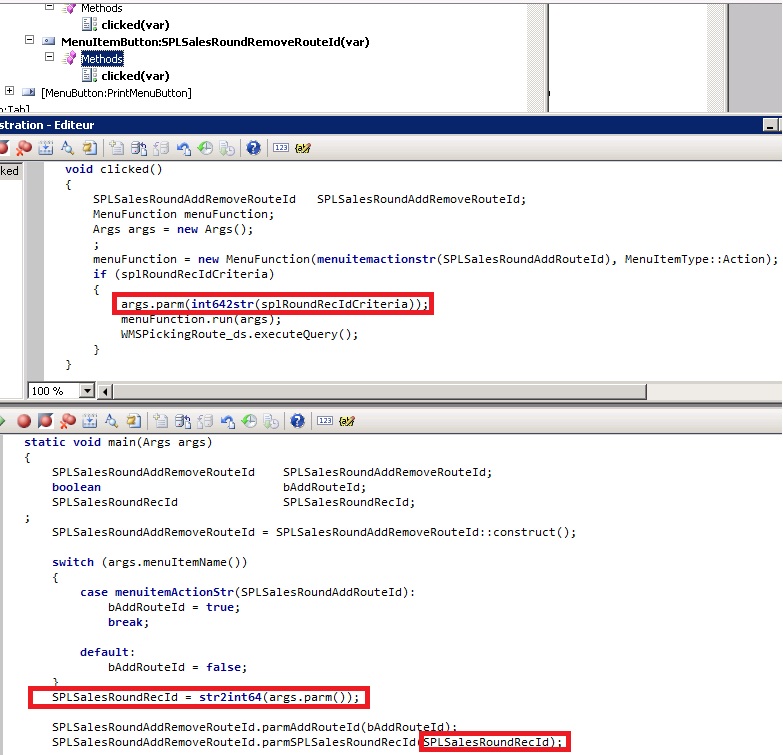The width and height of the screenshot is (783, 755).
Task: Open version history clock icon in main() editor toolbar
Action: tap(249, 421)
